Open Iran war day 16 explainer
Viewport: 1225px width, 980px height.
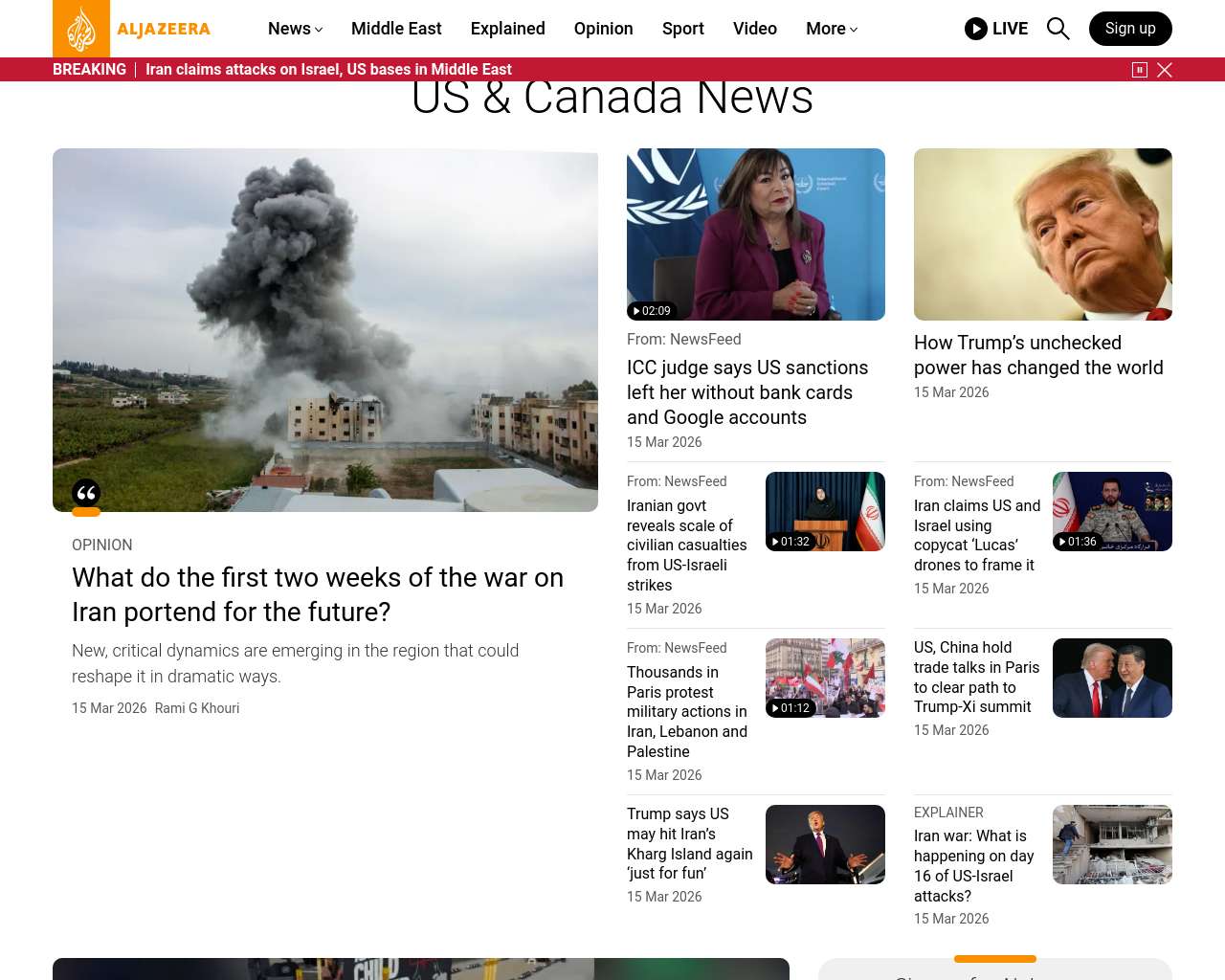[x=974, y=866]
